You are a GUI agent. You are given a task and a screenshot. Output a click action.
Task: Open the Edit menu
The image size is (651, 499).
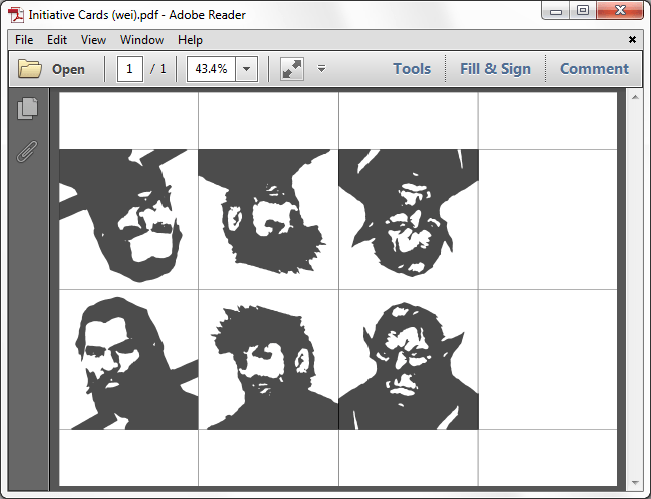tap(57, 40)
